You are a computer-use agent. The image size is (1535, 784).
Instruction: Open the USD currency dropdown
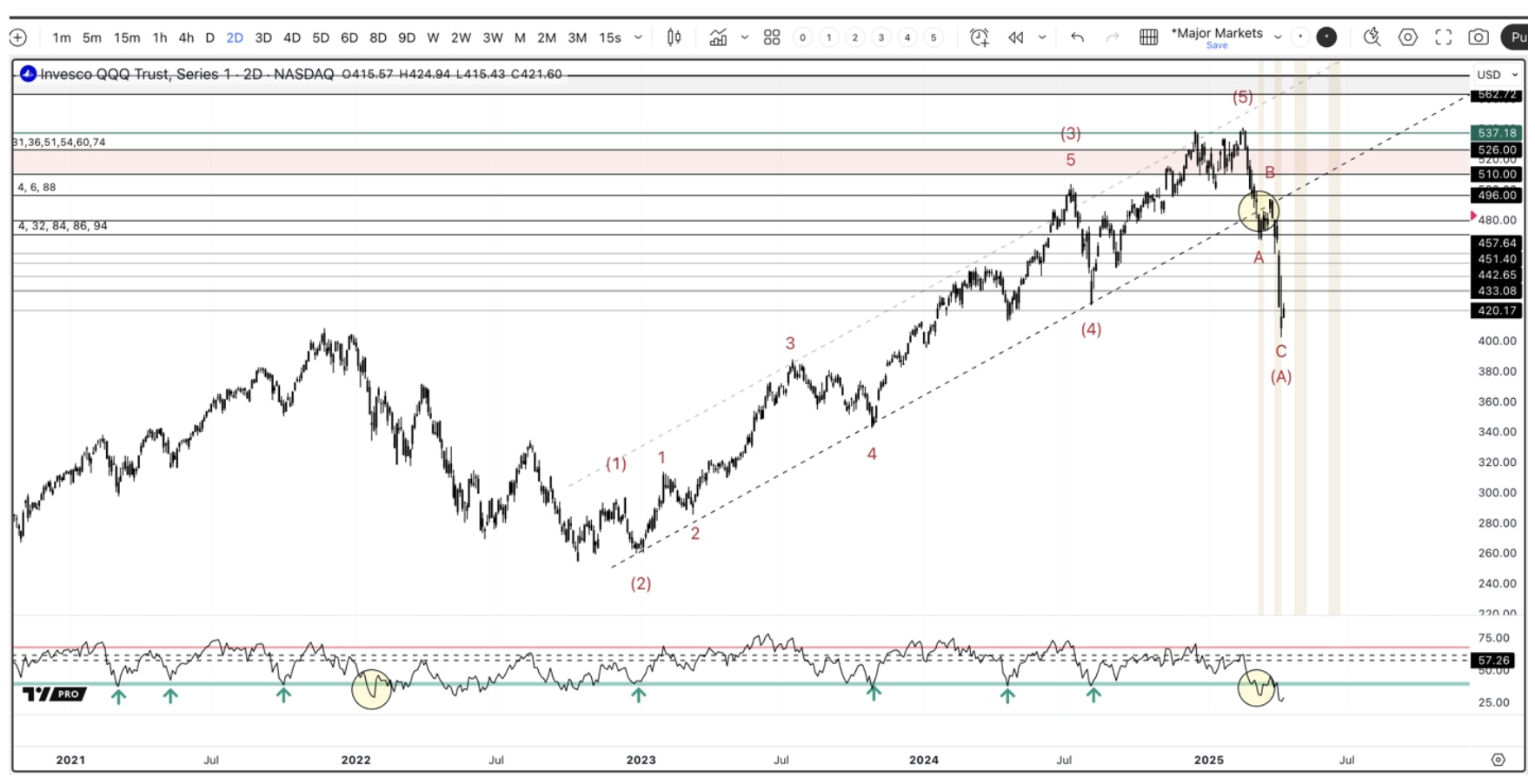1497,75
